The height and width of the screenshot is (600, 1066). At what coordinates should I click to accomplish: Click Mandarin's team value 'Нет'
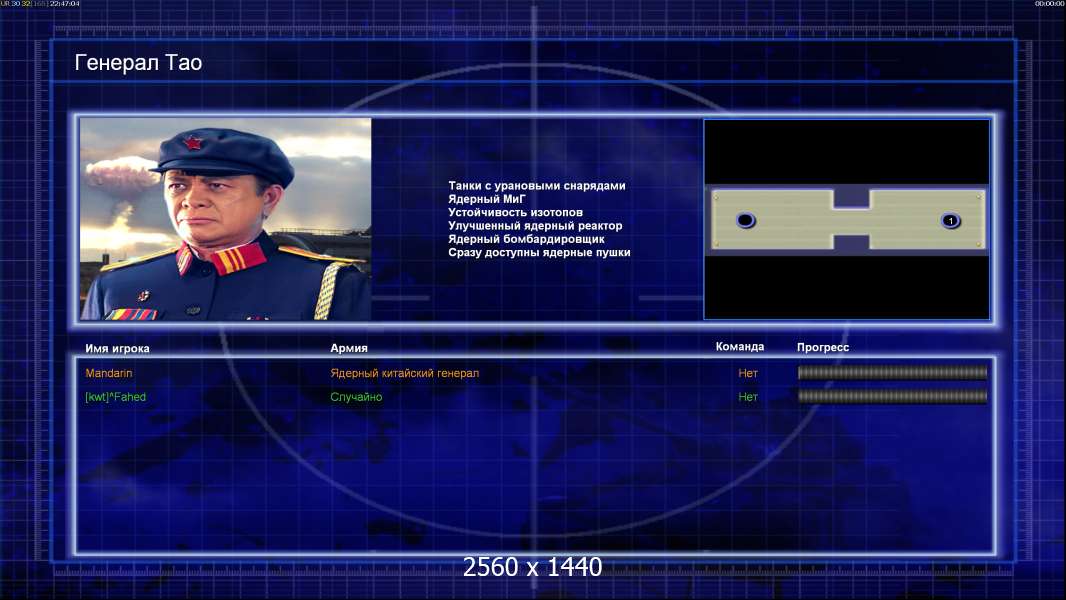click(x=748, y=373)
